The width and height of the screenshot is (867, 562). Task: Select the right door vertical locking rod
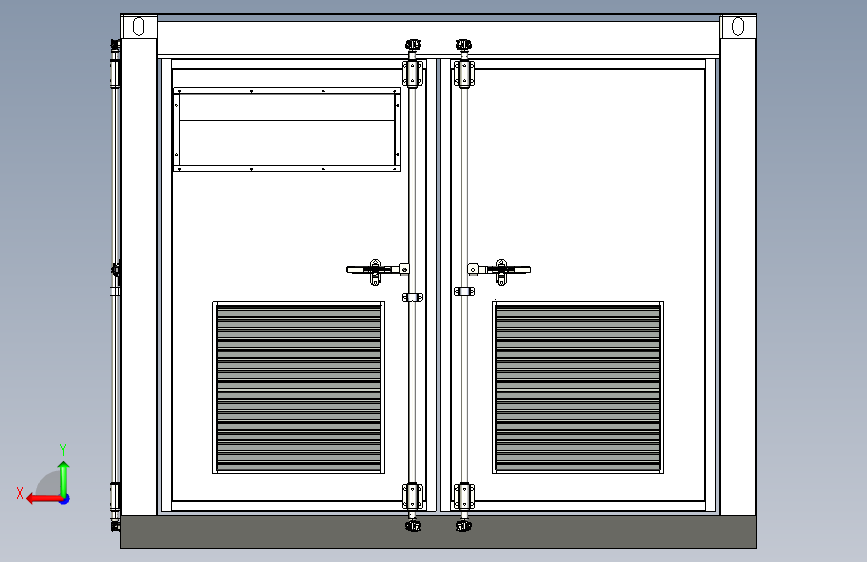click(464, 285)
